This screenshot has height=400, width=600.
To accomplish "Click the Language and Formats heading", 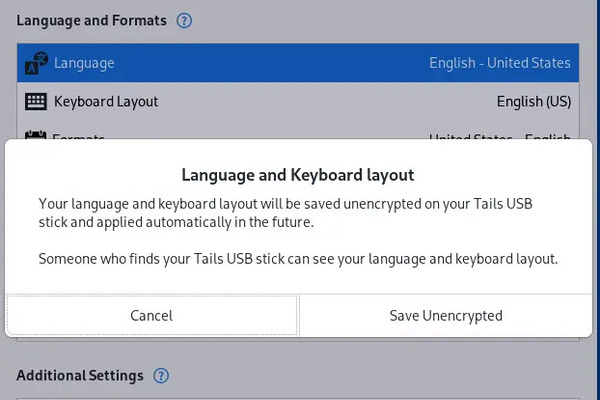I will 91,20.
